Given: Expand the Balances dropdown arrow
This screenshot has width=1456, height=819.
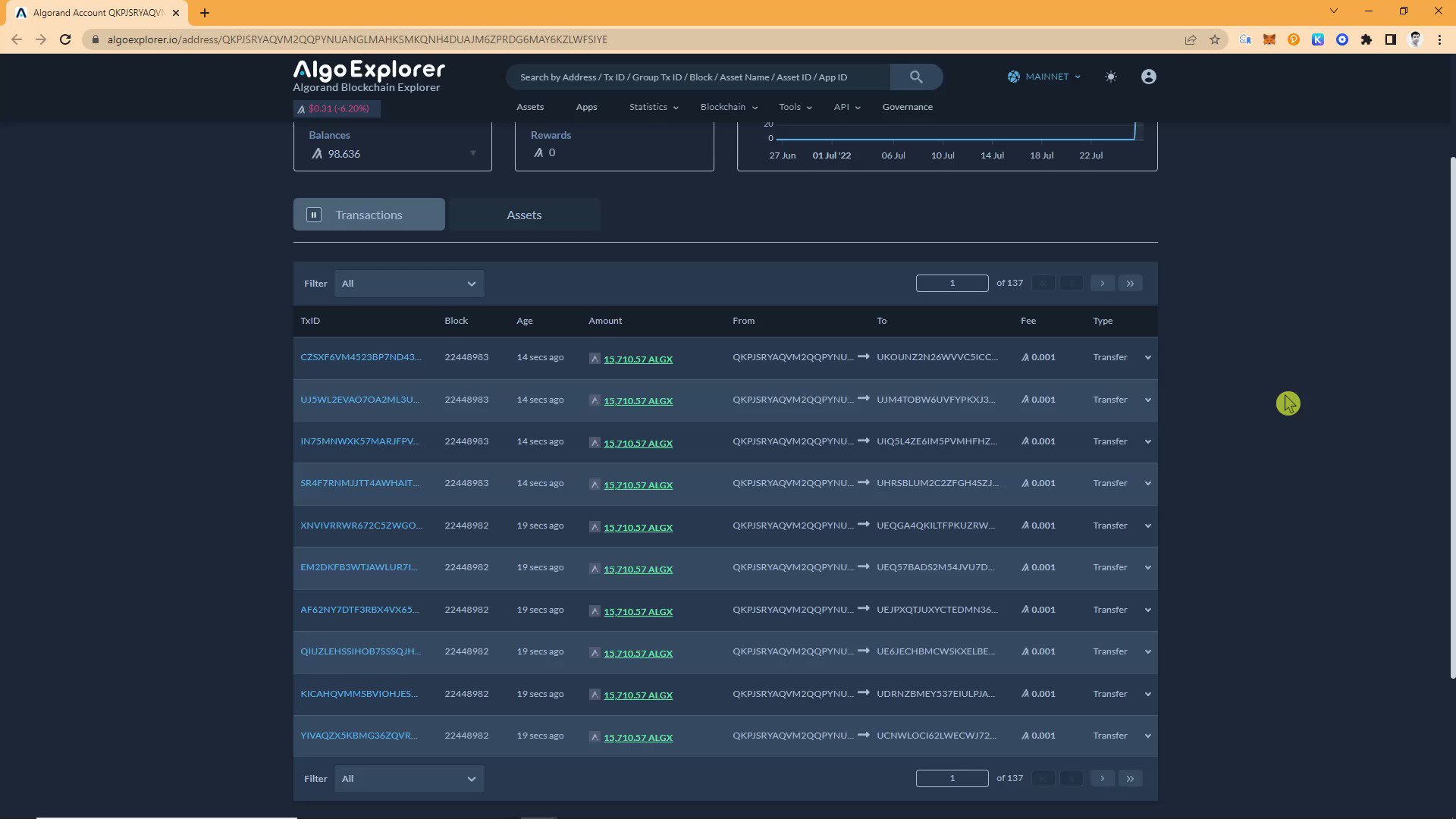Looking at the screenshot, I should (473, 153).
